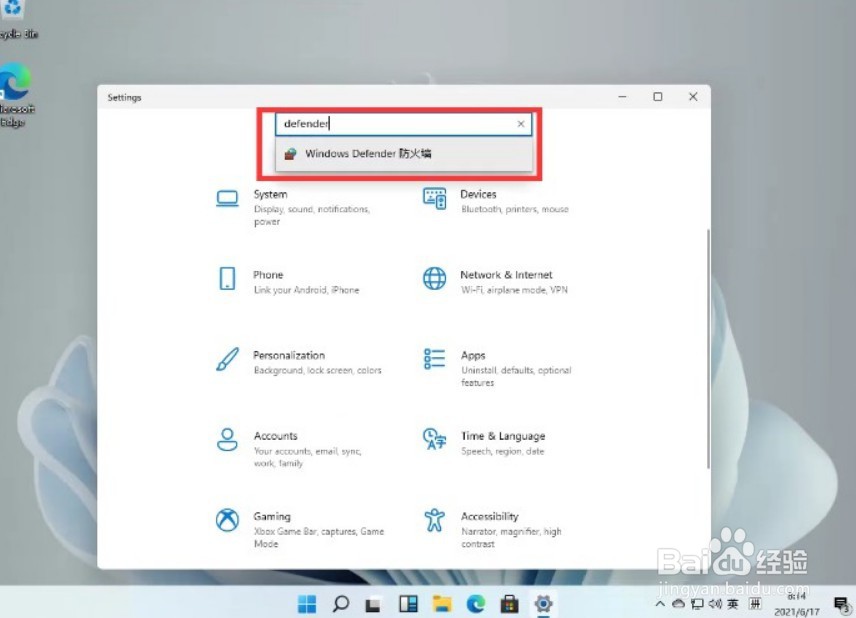Close the Settings window

[x=693, y=97]
